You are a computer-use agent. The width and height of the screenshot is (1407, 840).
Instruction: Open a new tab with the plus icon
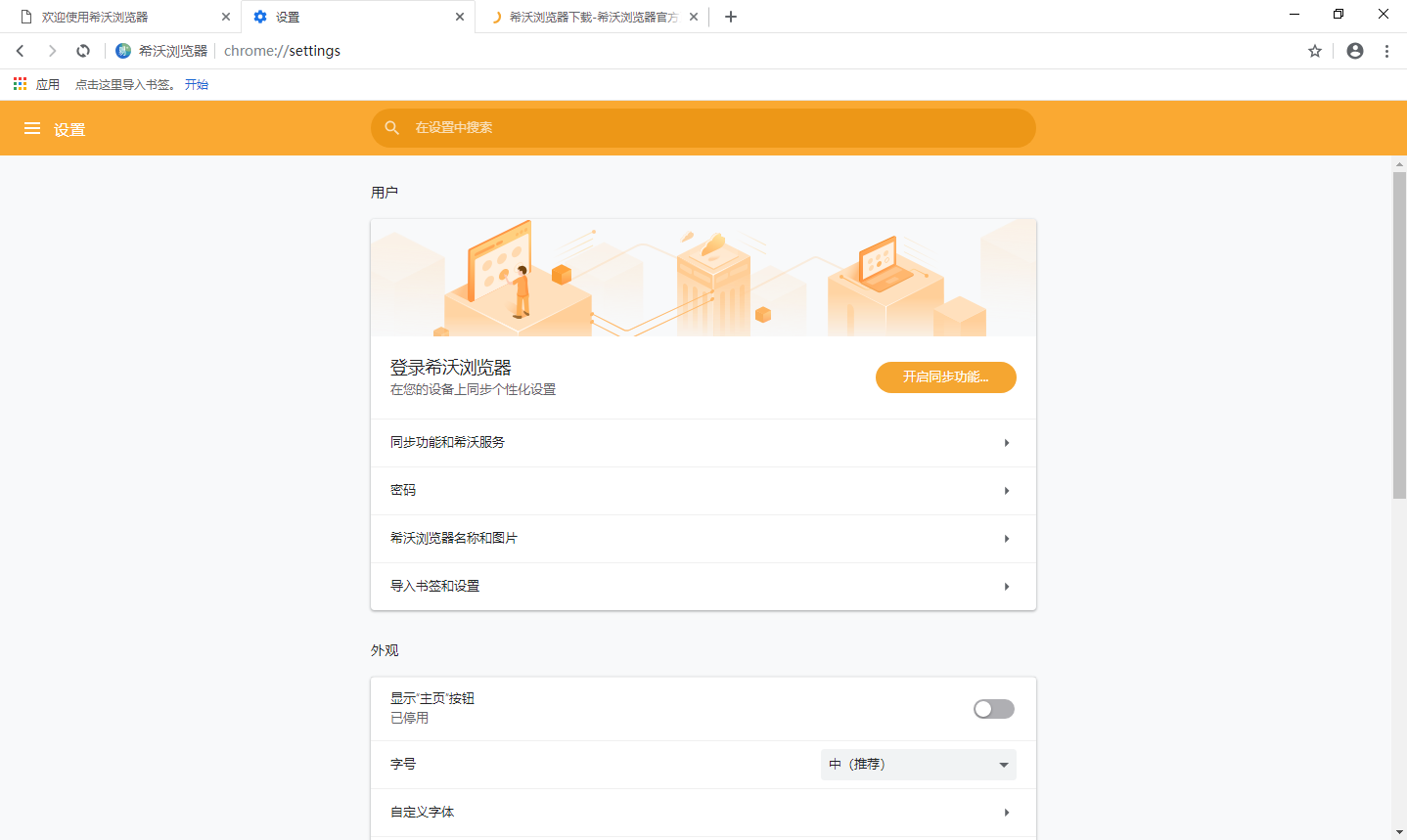tap(730, 16)
